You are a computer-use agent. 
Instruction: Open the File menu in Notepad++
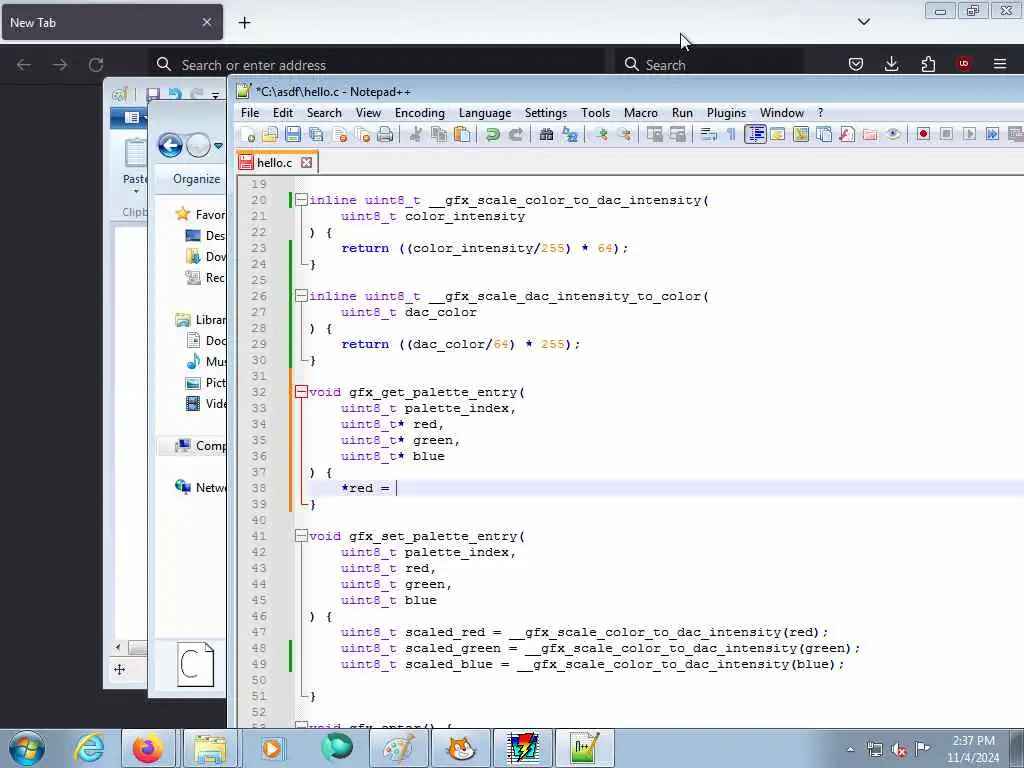click(x=250, y=113)
